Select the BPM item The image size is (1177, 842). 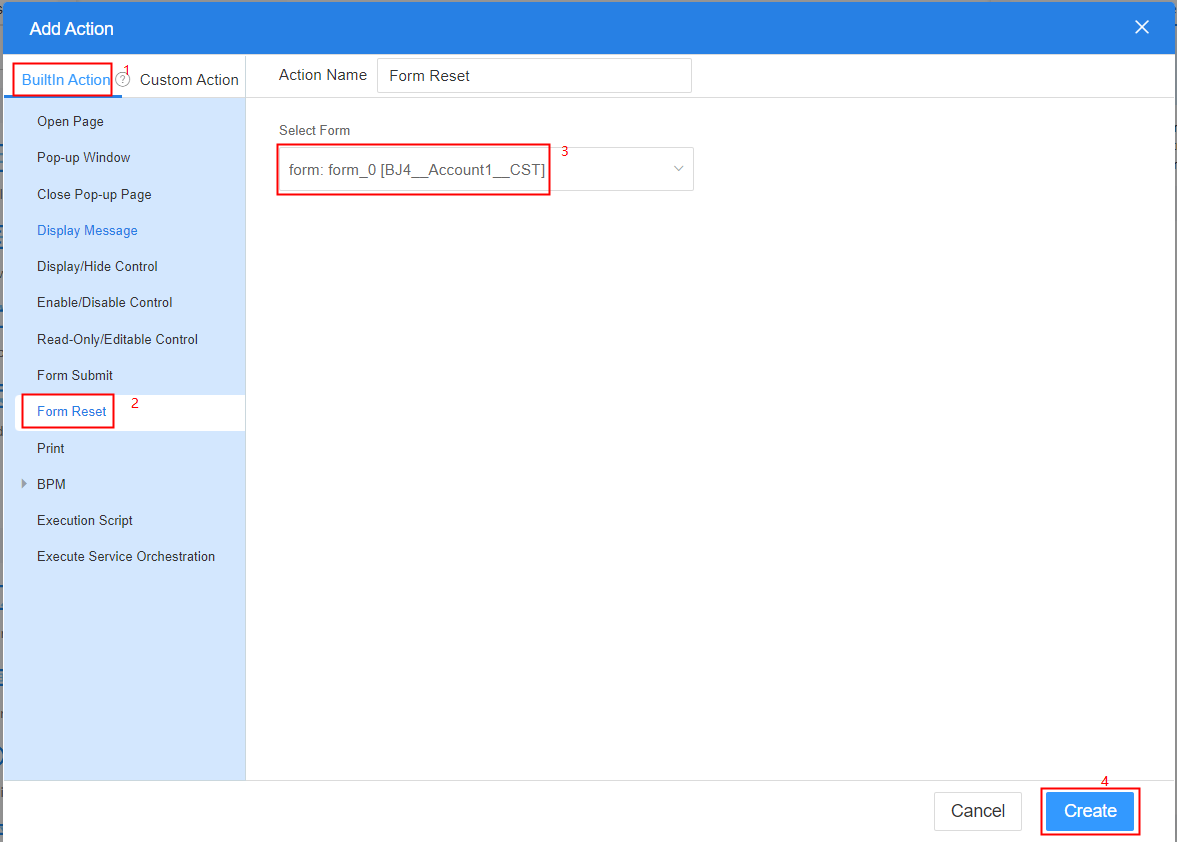click(51, 484)
